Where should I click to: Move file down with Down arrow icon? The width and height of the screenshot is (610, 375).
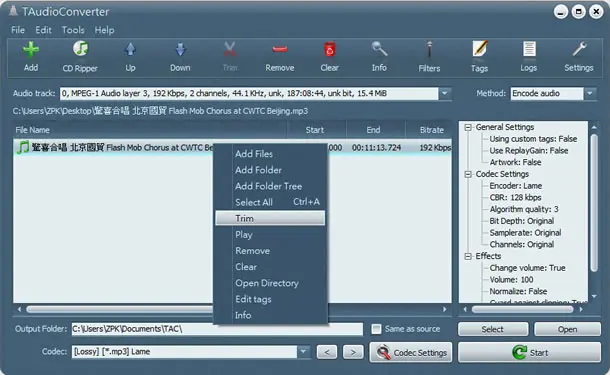coord(180,49)
